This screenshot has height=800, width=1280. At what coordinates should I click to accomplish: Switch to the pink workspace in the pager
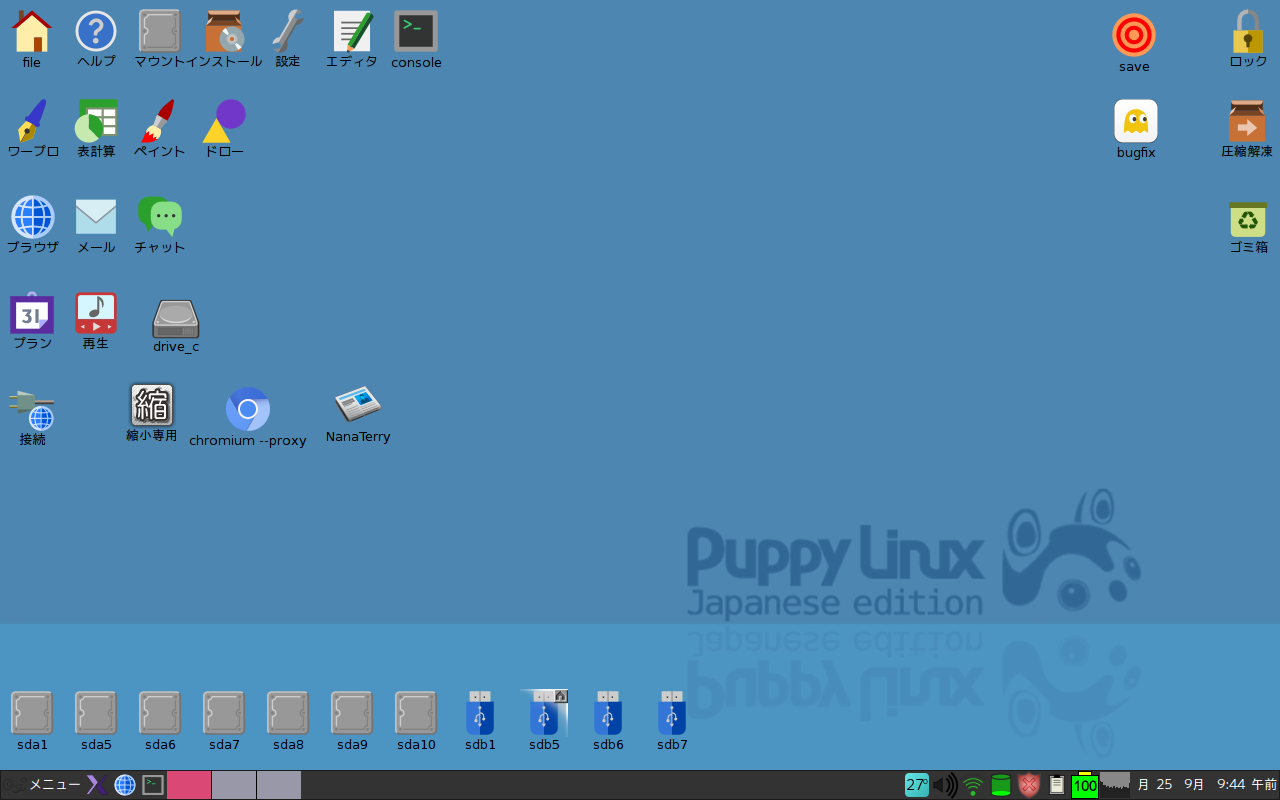coord(190,785)
